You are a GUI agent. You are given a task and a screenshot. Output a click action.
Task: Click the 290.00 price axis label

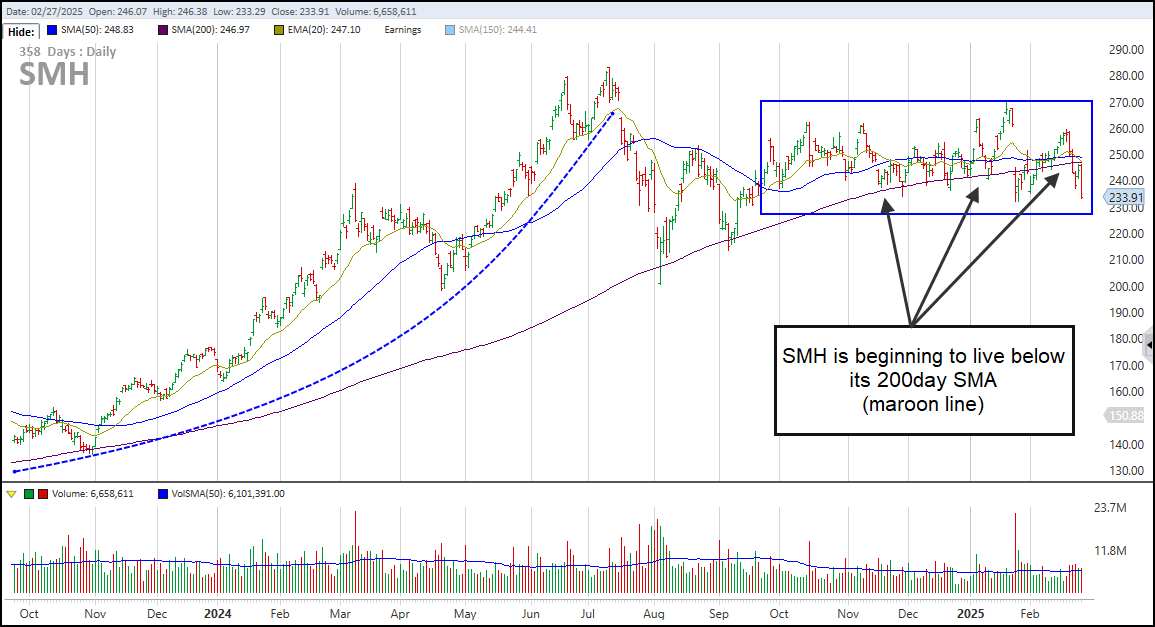(x=1126, y=50)
